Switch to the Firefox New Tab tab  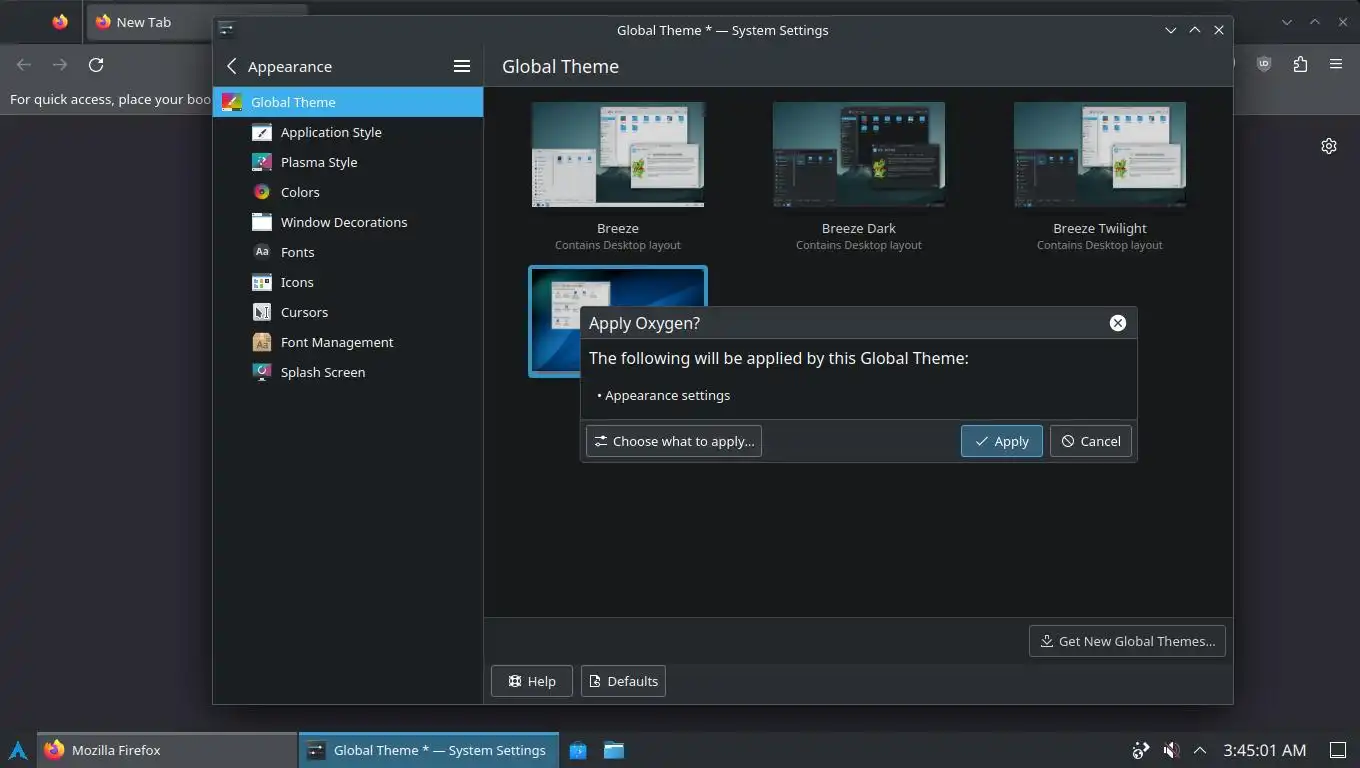click(150, 22)
